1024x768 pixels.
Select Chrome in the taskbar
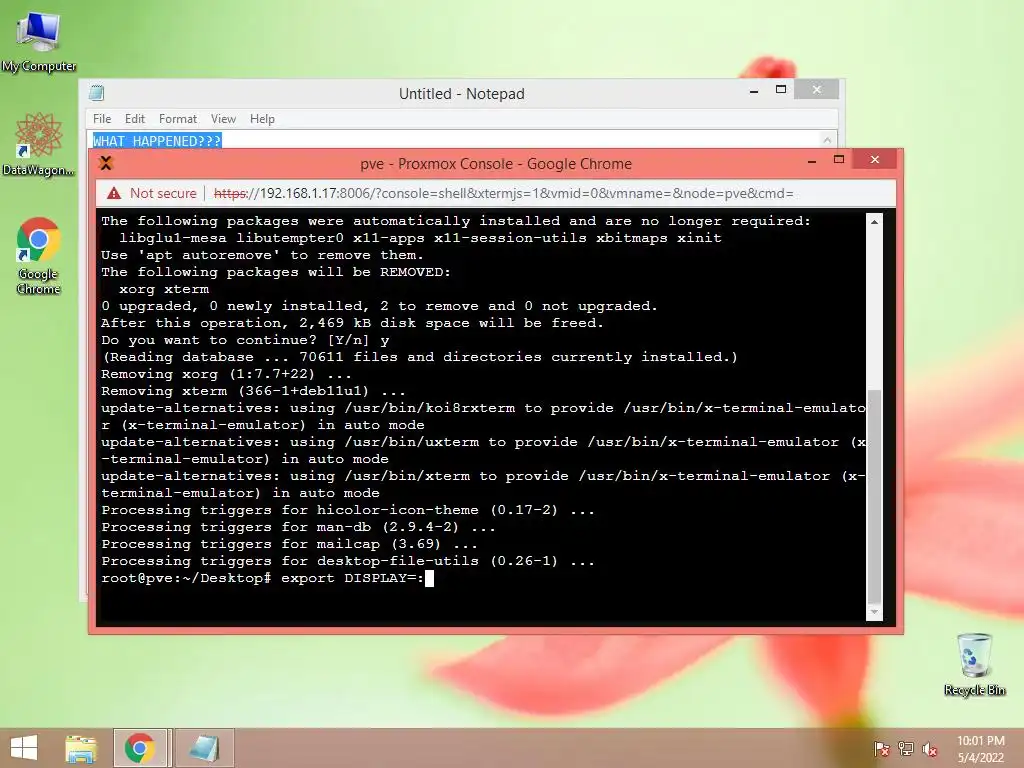tap(140, 748)
